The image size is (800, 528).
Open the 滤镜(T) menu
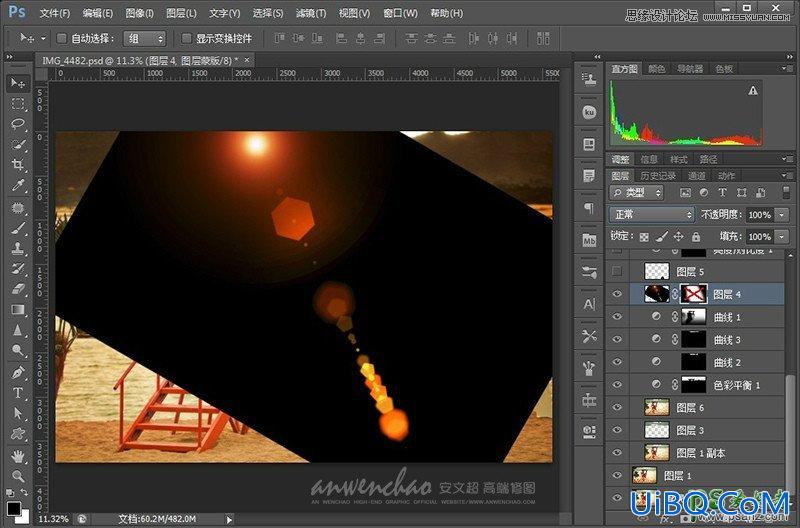[x=311, y=13]
